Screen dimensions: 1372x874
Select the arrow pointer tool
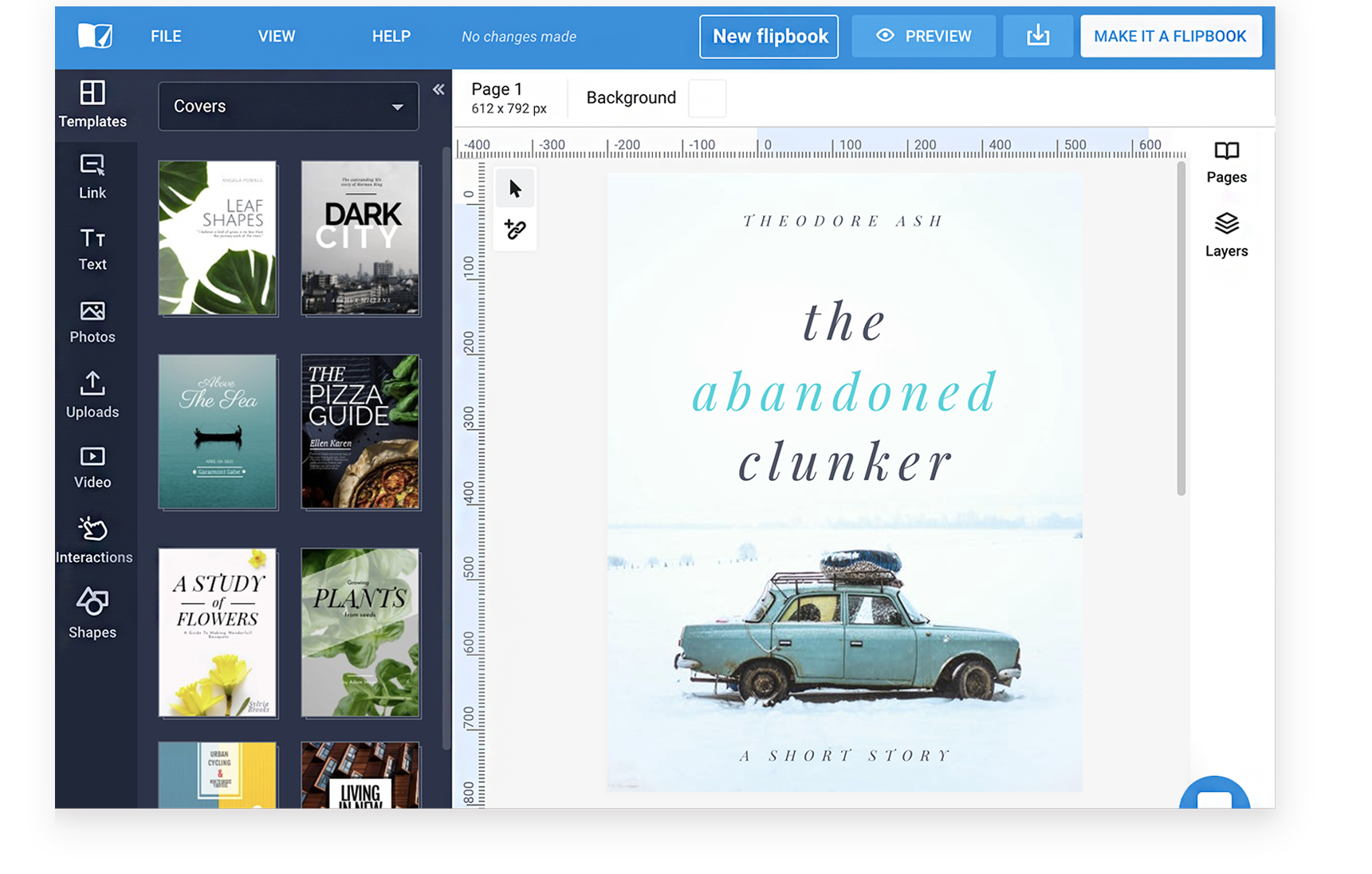515,189
